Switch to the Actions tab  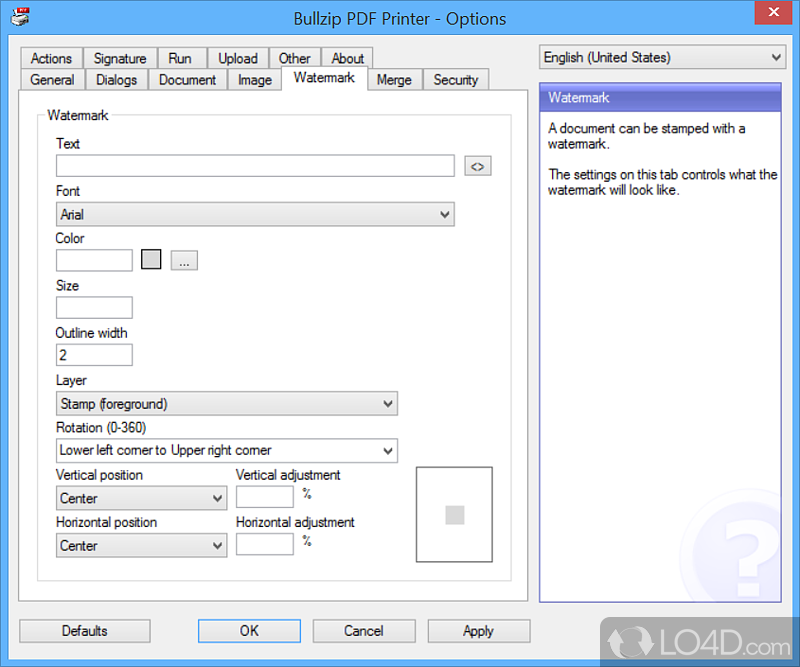[52, 58]
